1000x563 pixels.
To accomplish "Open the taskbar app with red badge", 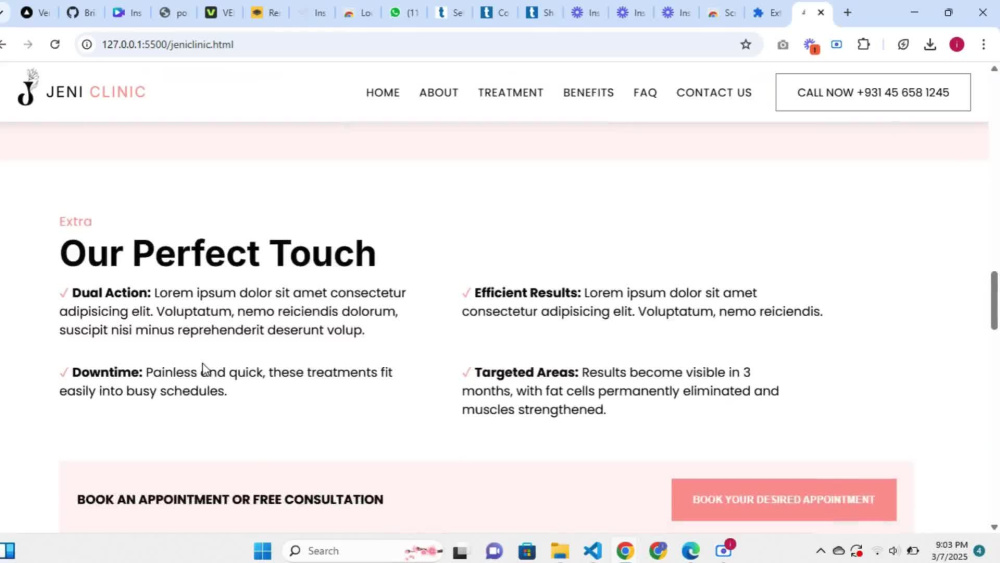I will pos(724,550).
